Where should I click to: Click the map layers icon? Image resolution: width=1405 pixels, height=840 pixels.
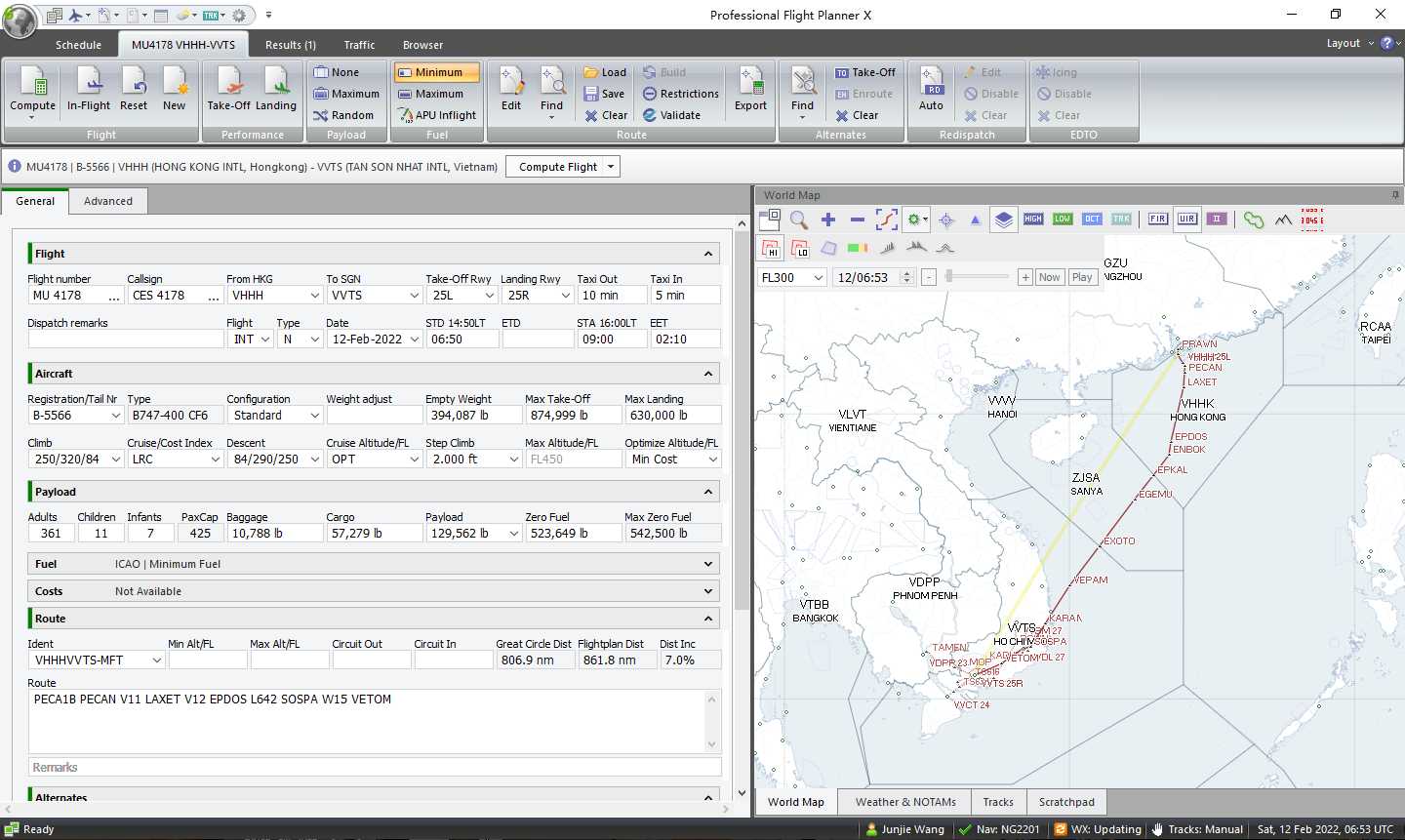click(1004, 220)
